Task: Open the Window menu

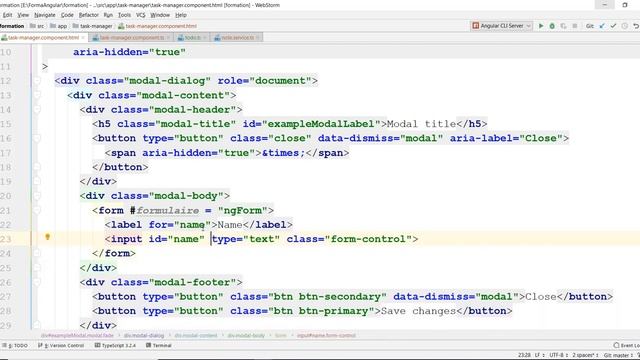Action: [160, 15]
